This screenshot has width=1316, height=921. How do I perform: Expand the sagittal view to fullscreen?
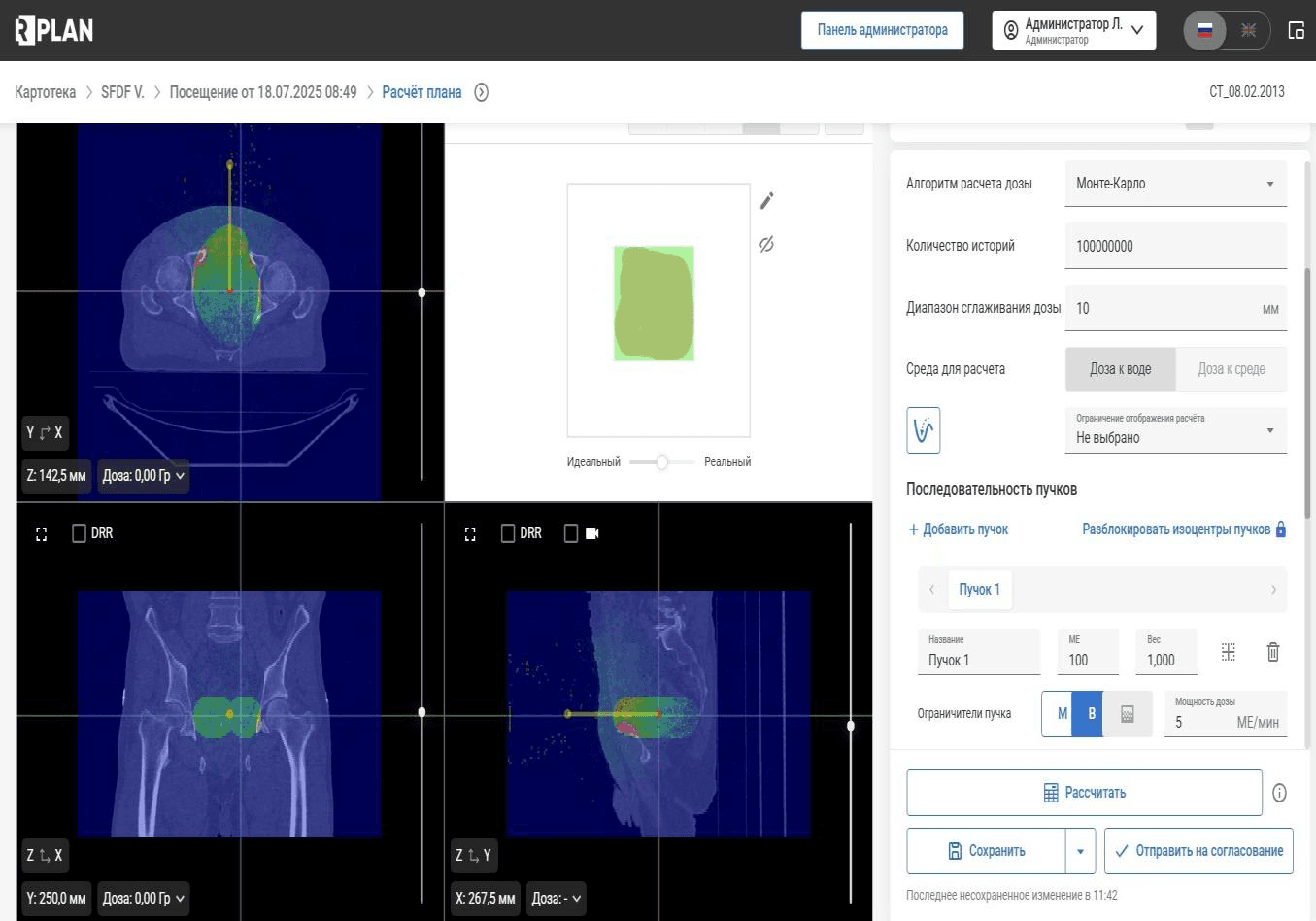click(x=470, y=533)
